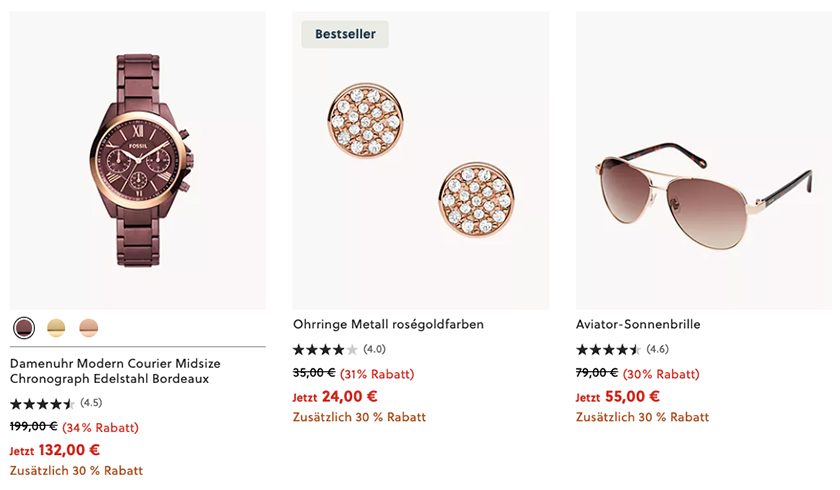The height and width of the screenshot is (490, 840).
Task: Choose the gold color swatch
Action: [x=56, y=328]
